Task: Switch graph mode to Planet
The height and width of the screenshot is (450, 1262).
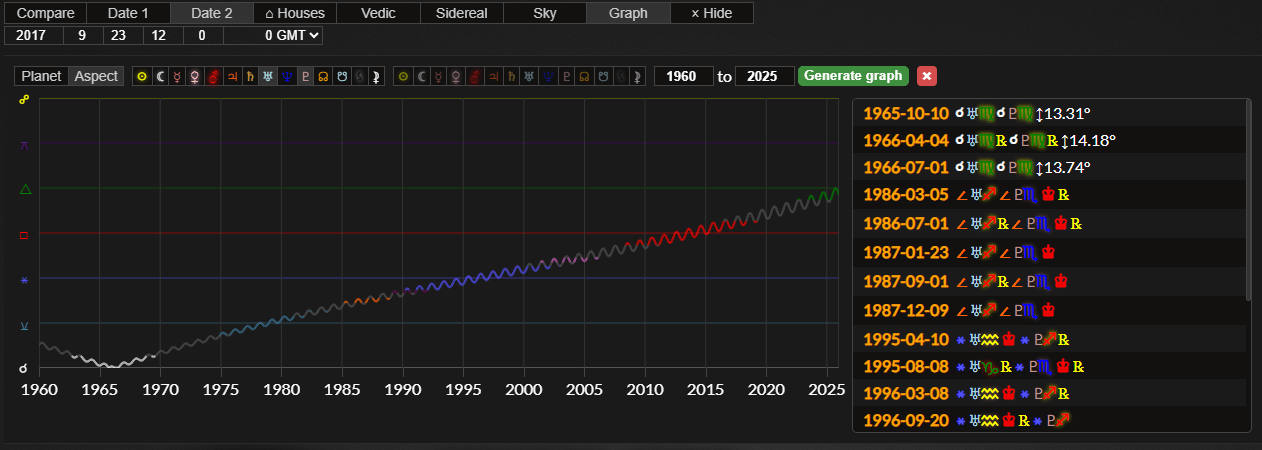Action: [42, 76]
